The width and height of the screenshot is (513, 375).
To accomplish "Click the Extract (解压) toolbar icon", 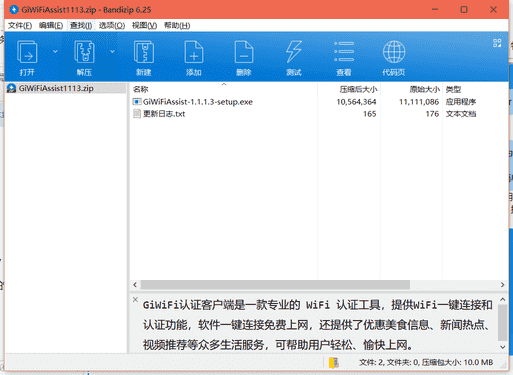I will [84, 52].
